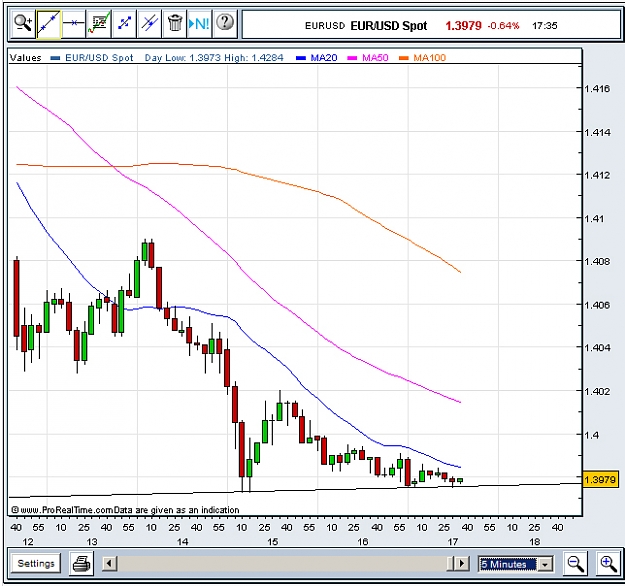This screenshot has height=586, width=625.
Task: Click the Day Low 1.3973 High text
Action: tap(214, 58)
